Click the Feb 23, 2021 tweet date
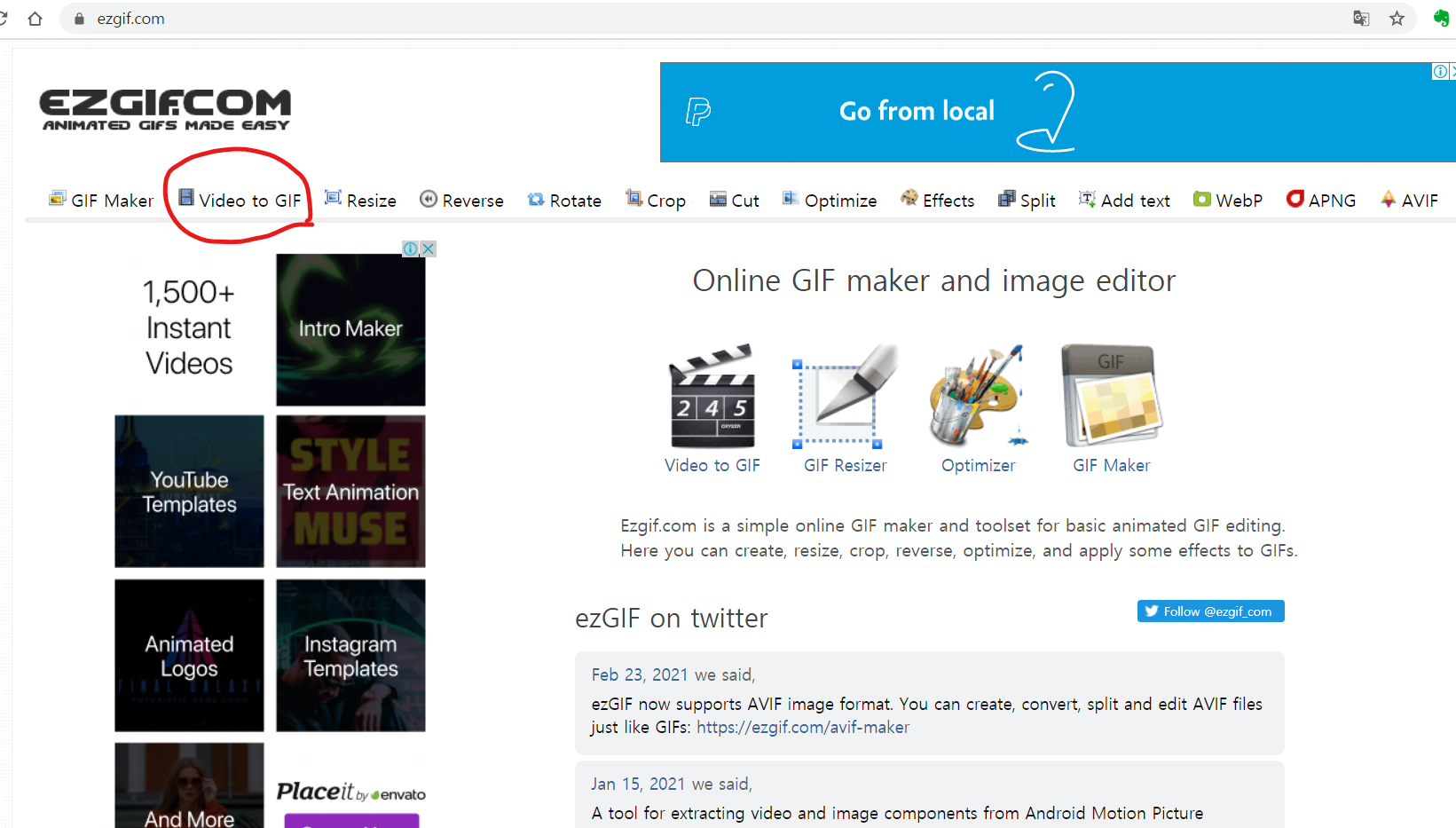This screenshot has height=828, width=1456. pos(640,674)
